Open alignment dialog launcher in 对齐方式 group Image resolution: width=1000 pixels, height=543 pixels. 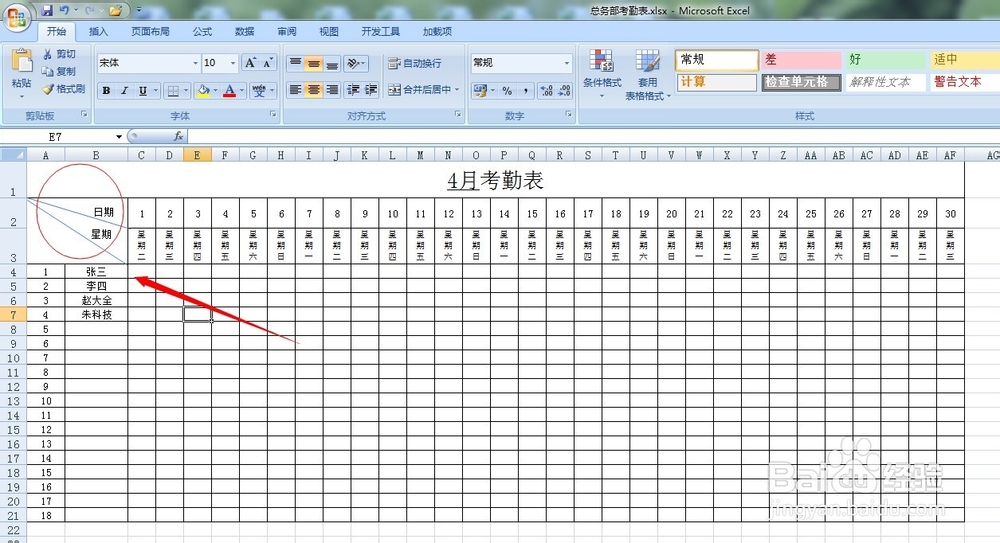click(458, 114)
